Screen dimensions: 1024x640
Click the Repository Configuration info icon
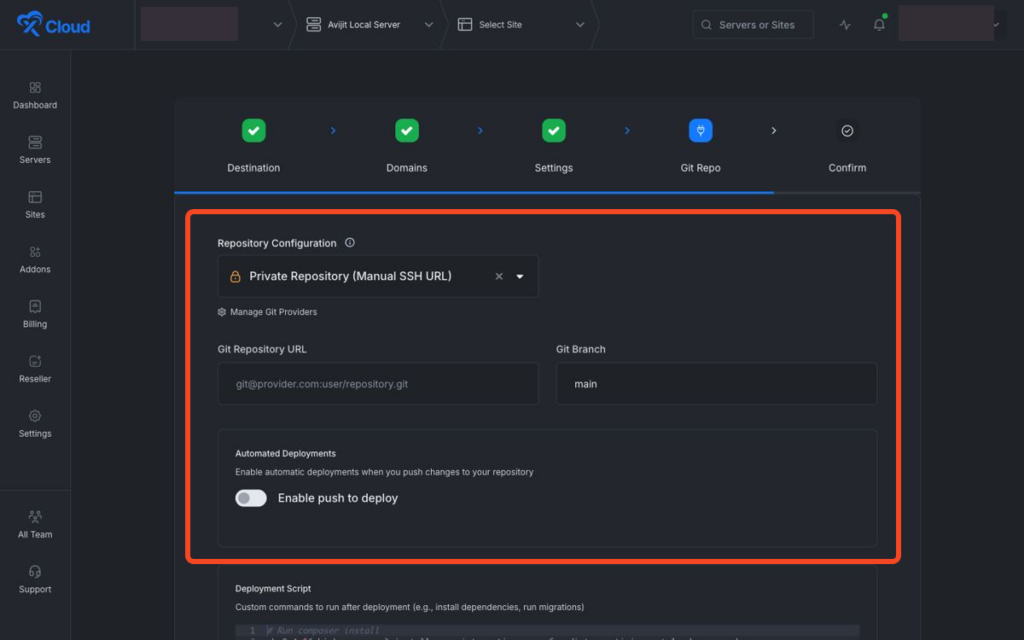click(x=350, y=242)
